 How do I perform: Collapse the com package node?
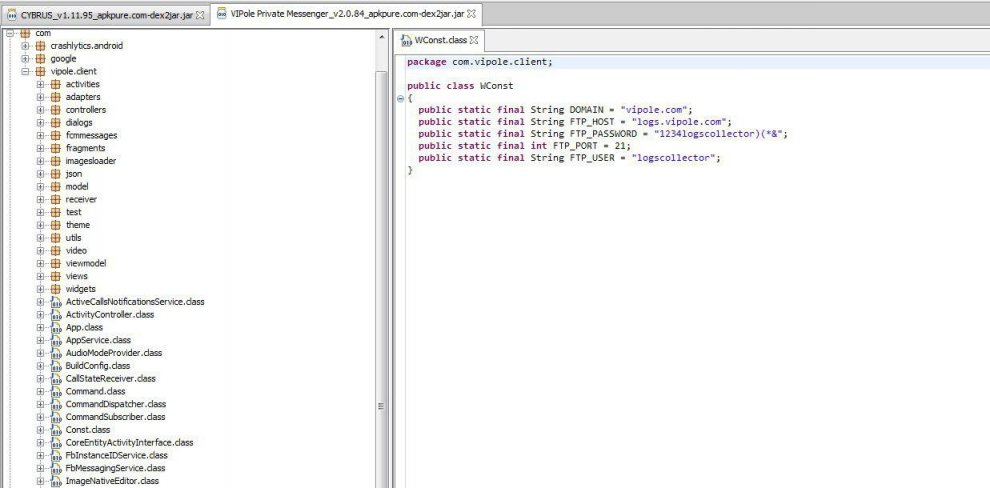click(x=10, y=33)
